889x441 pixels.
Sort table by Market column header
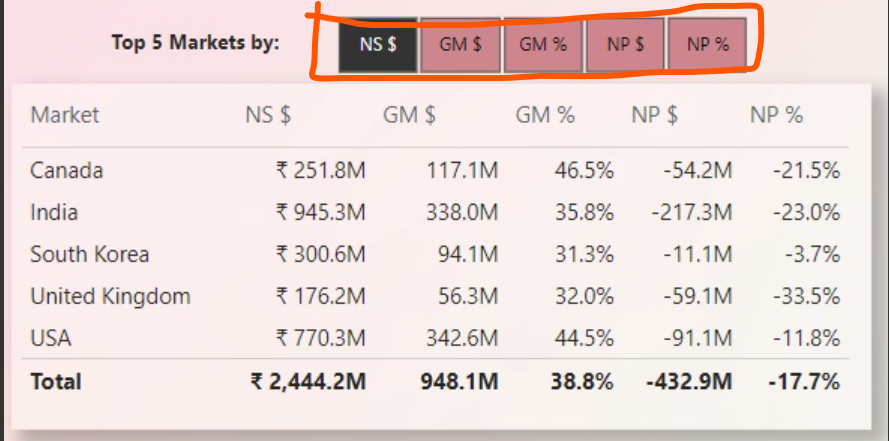tap(65, 115)
